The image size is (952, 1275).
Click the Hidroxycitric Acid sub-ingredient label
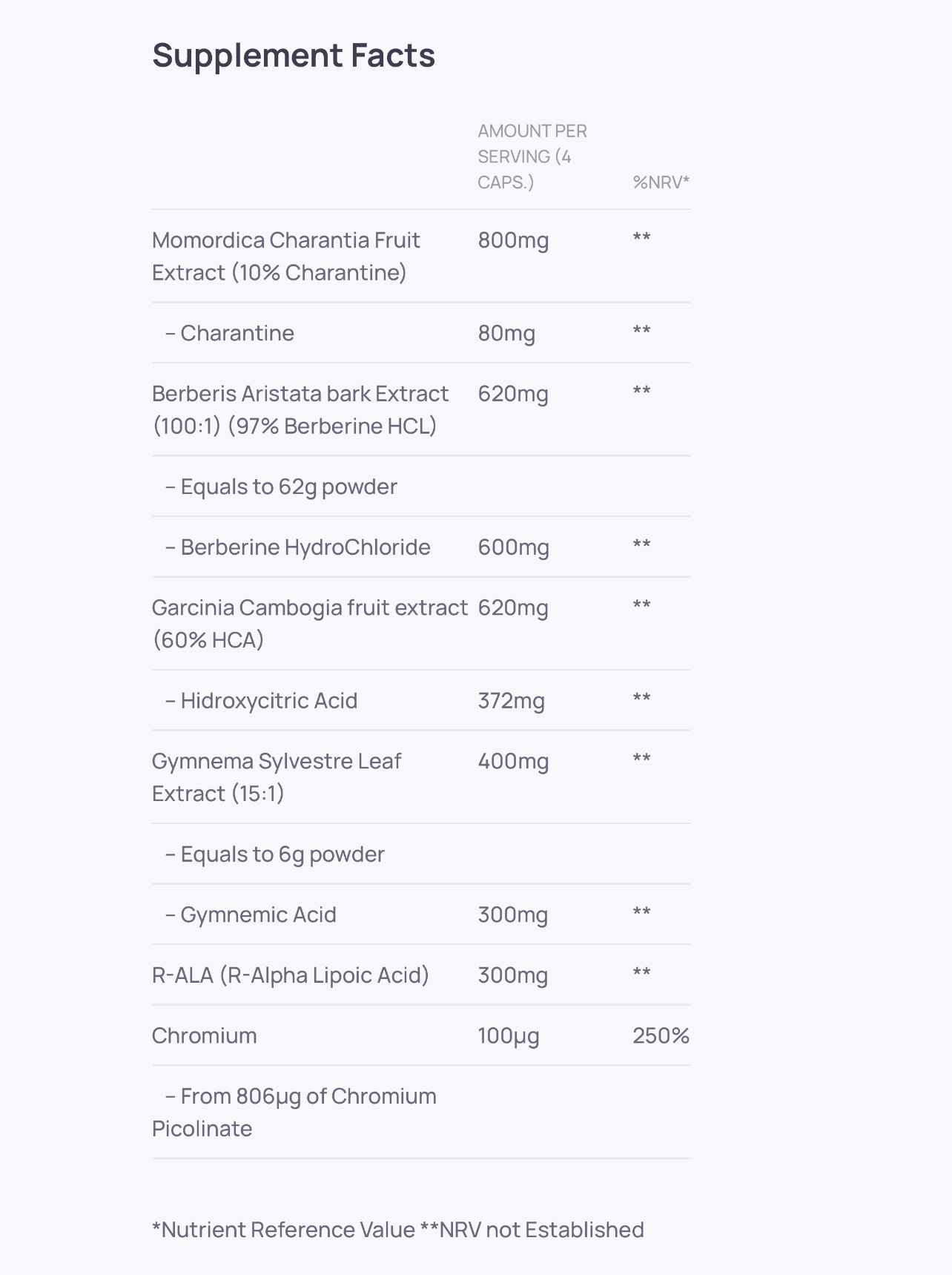coord(261,701)
